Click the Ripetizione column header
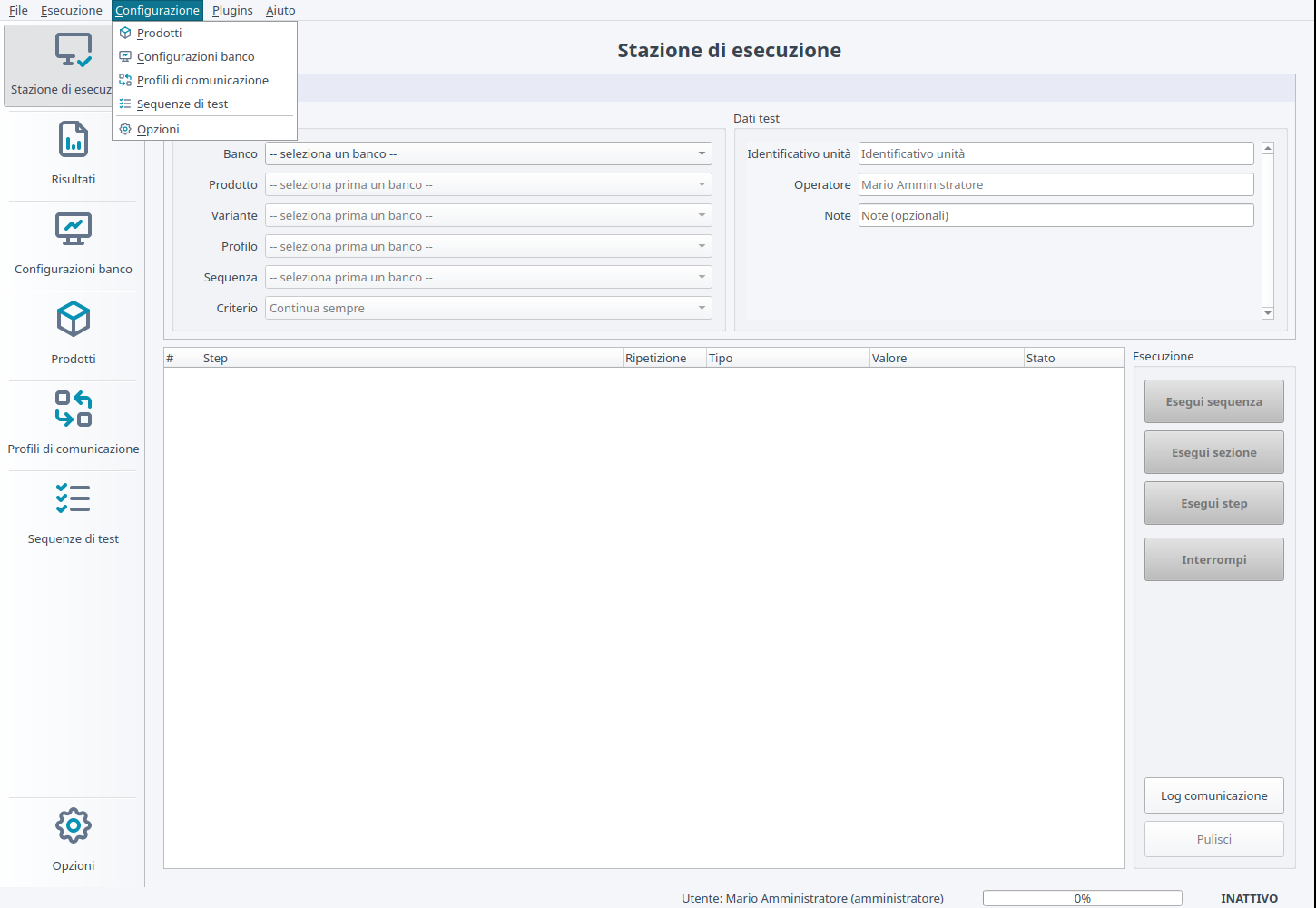This screenshot has height=908, width=1316. (664, 358)
